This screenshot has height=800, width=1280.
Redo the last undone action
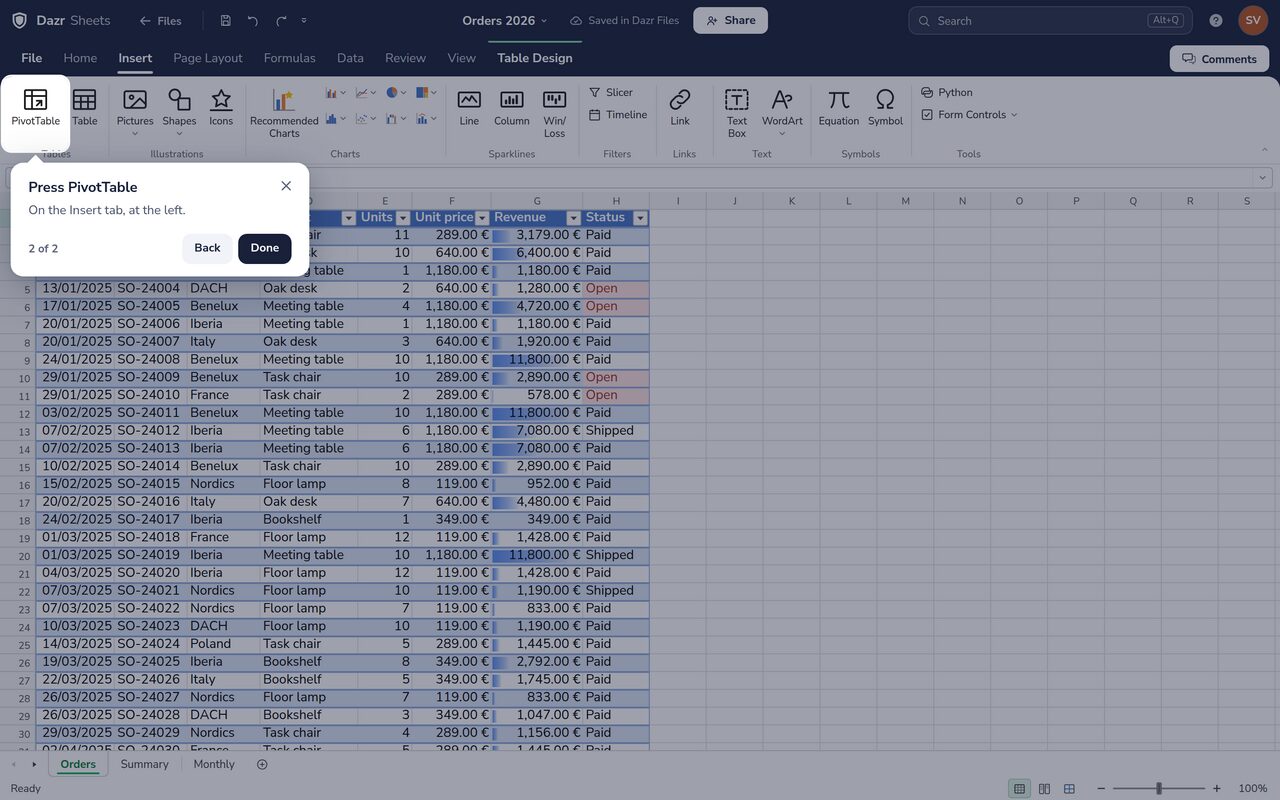(281, 21)
